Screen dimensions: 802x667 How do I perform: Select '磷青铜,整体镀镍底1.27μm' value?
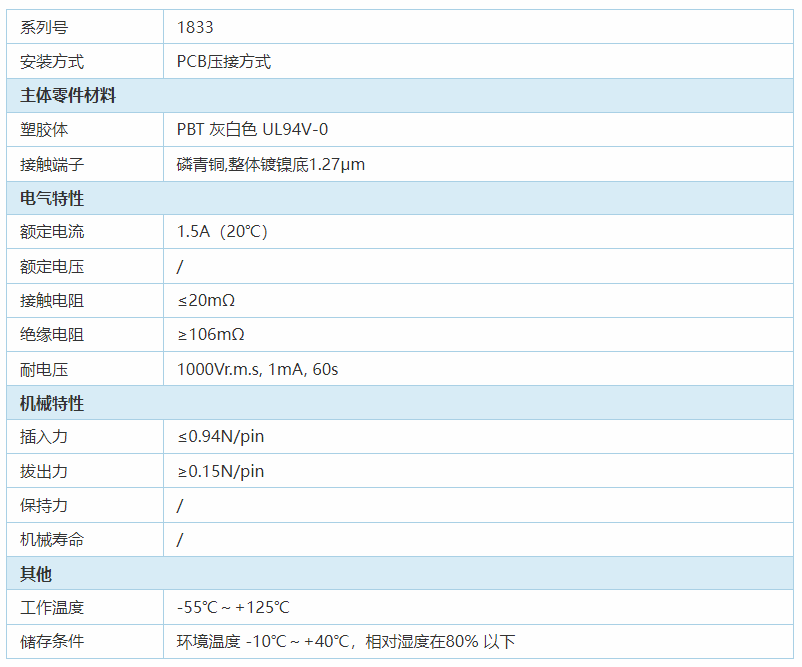(271, 164)
